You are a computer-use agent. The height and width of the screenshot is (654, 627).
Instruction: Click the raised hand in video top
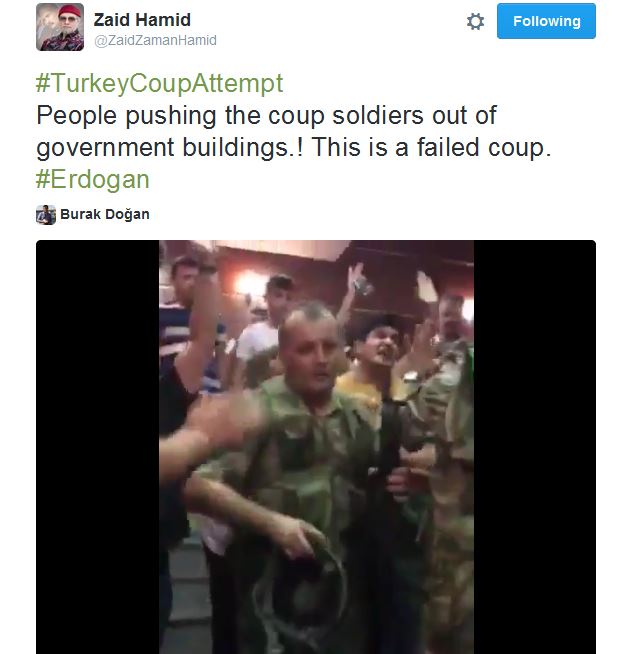359,279
